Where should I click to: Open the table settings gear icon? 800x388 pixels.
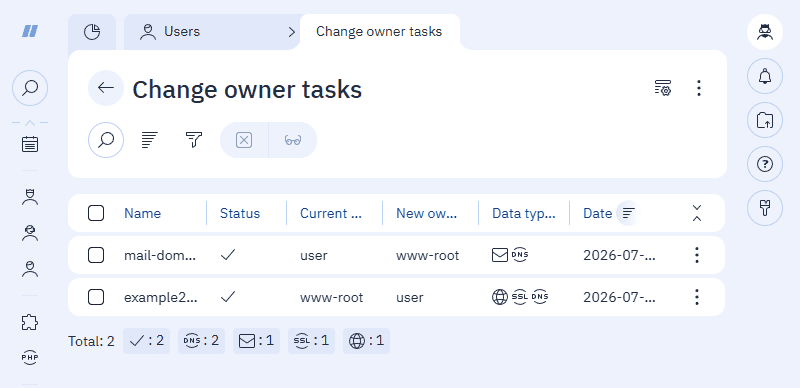point(663,88)
